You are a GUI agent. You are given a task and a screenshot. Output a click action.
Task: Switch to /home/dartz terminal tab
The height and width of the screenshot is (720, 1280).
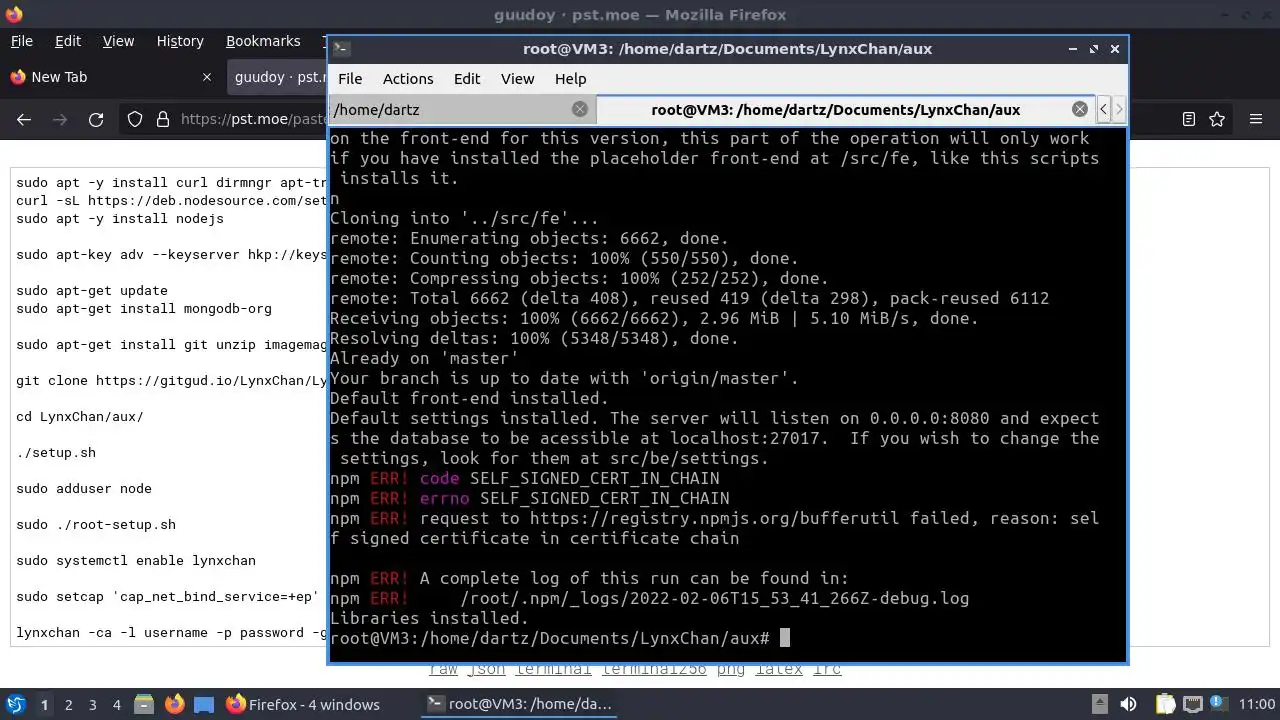(x=462, y=110)
